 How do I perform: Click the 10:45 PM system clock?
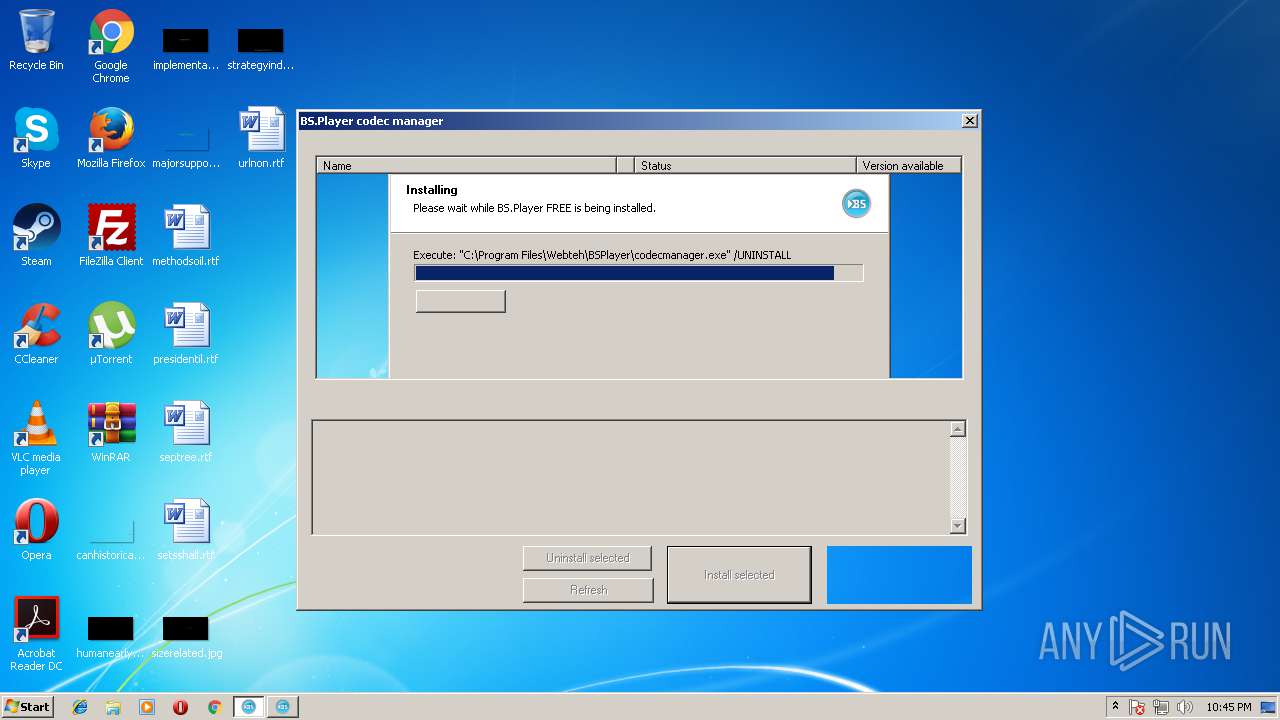tap(1228, 707)
